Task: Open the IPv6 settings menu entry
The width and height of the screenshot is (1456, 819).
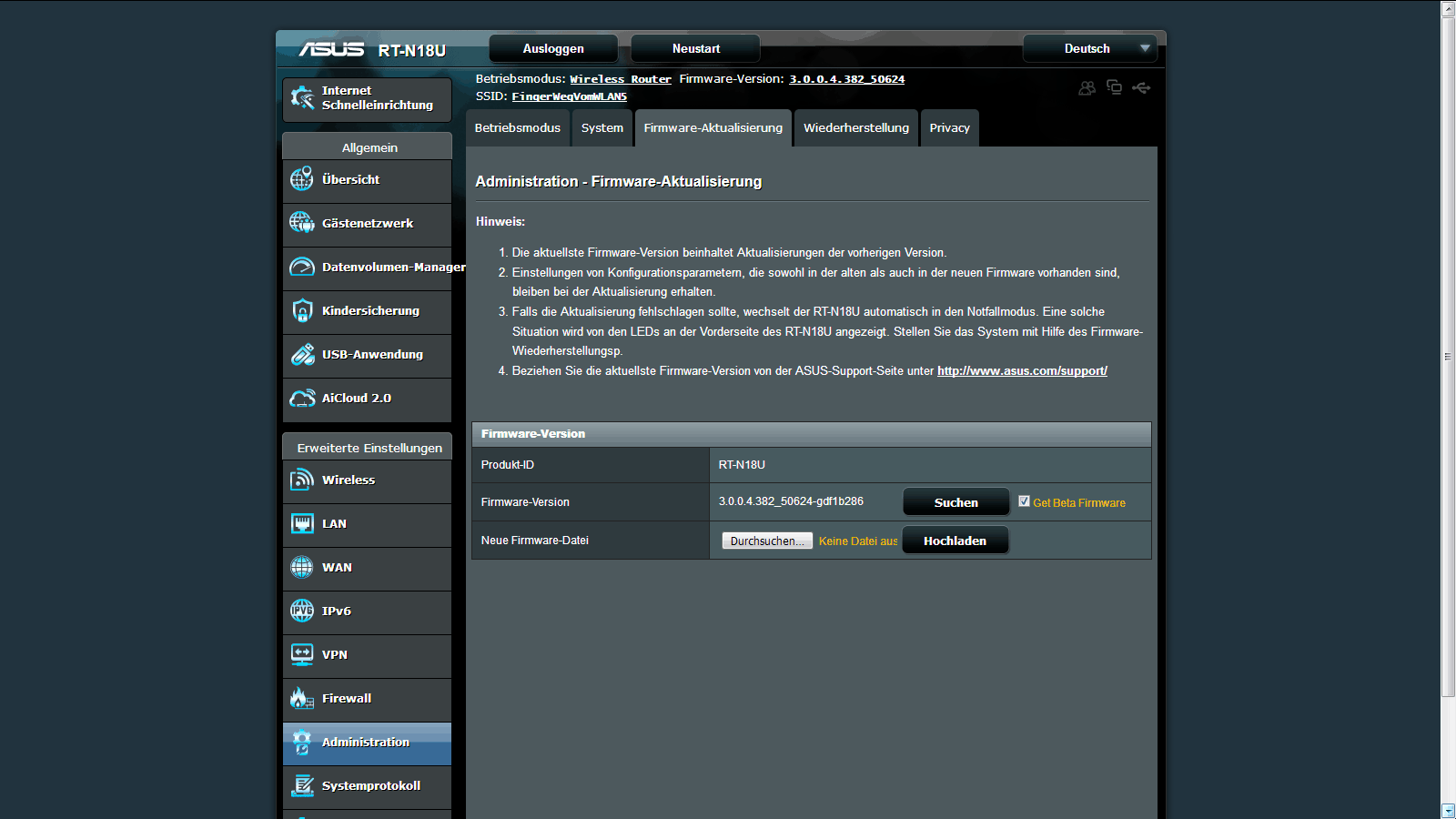Action: click(368, 612)
